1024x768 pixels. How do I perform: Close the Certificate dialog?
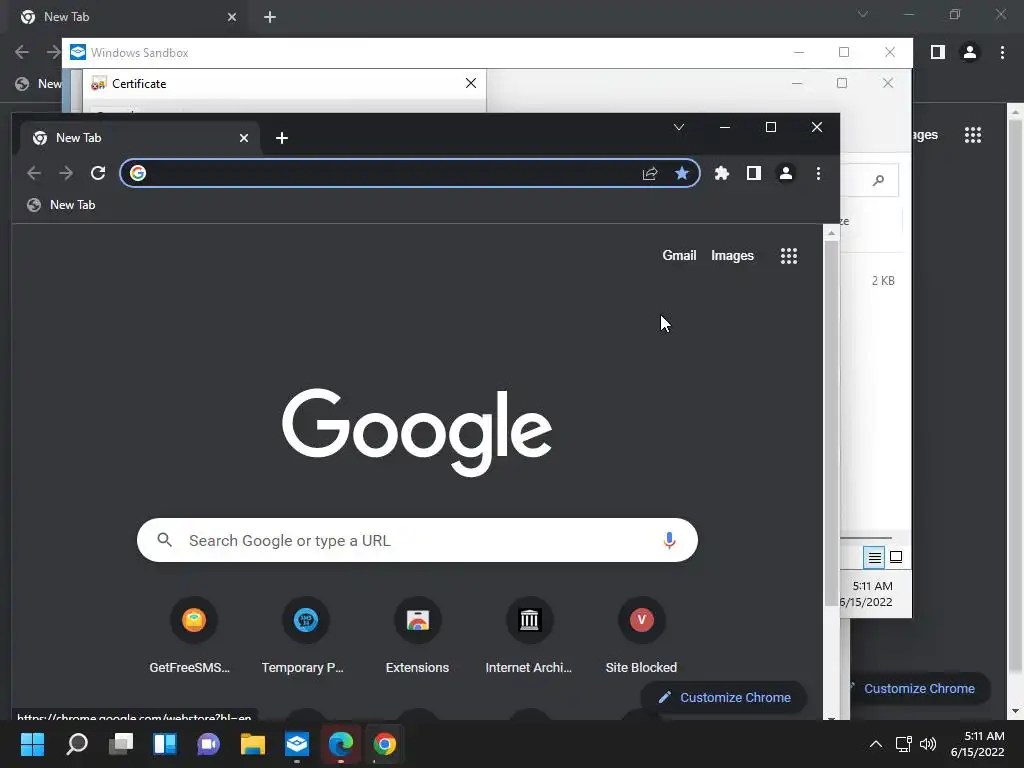[471, 83]
